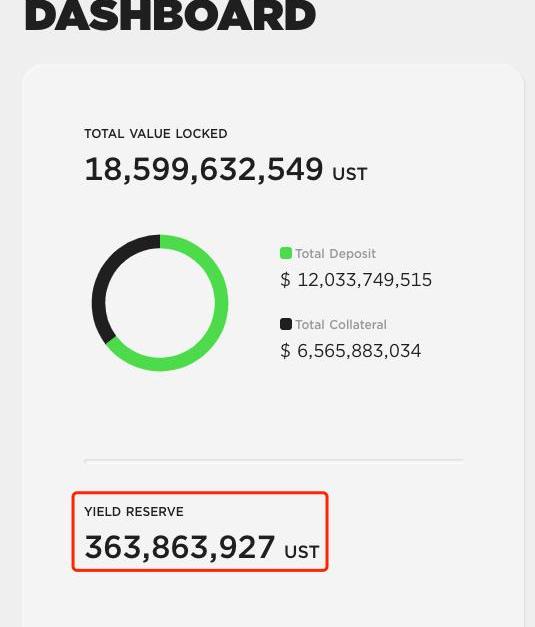Click the dollar sign before collateral amount

[285, 351]
